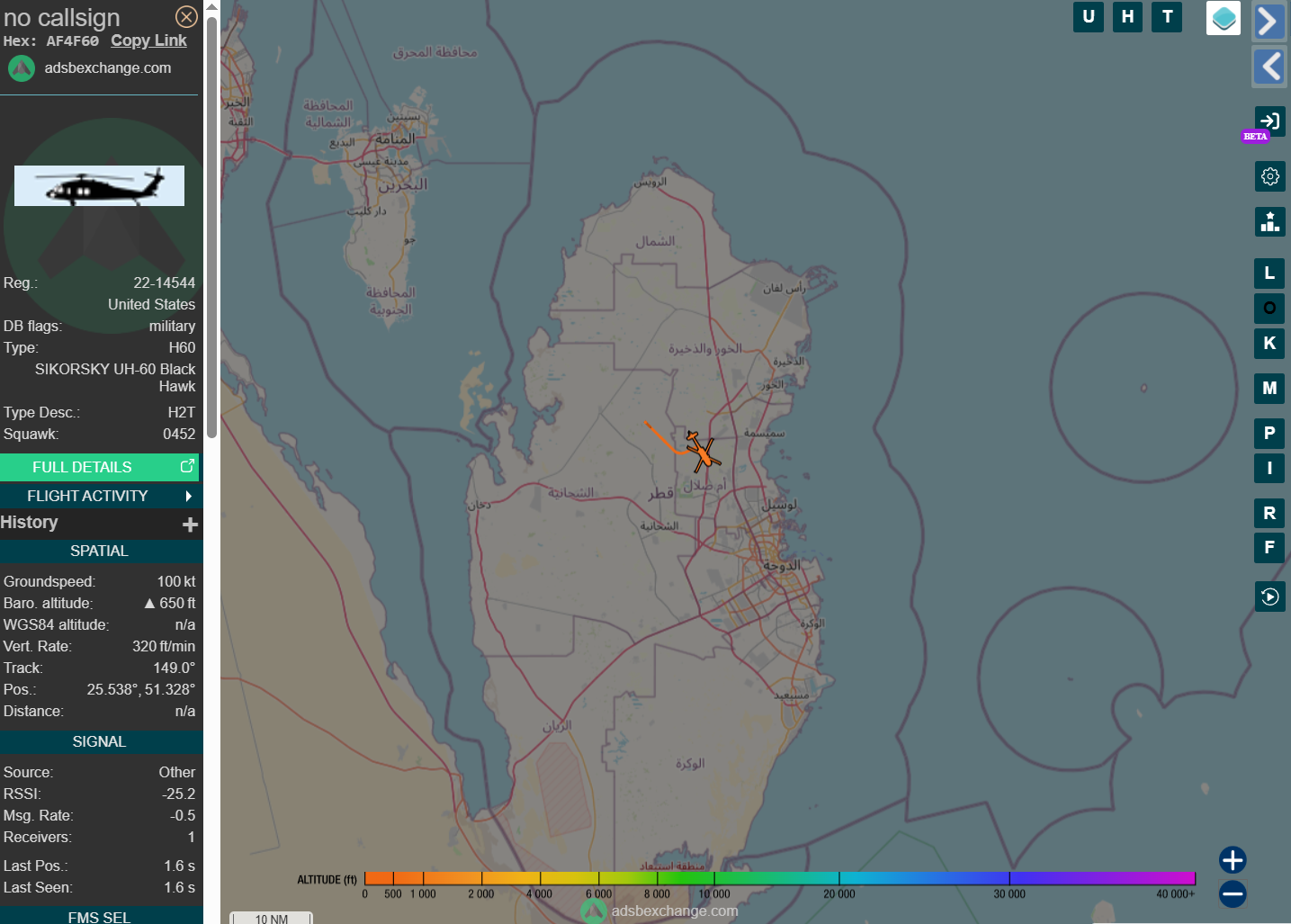Click the 10 NM map scale bar

coord(272,918)
